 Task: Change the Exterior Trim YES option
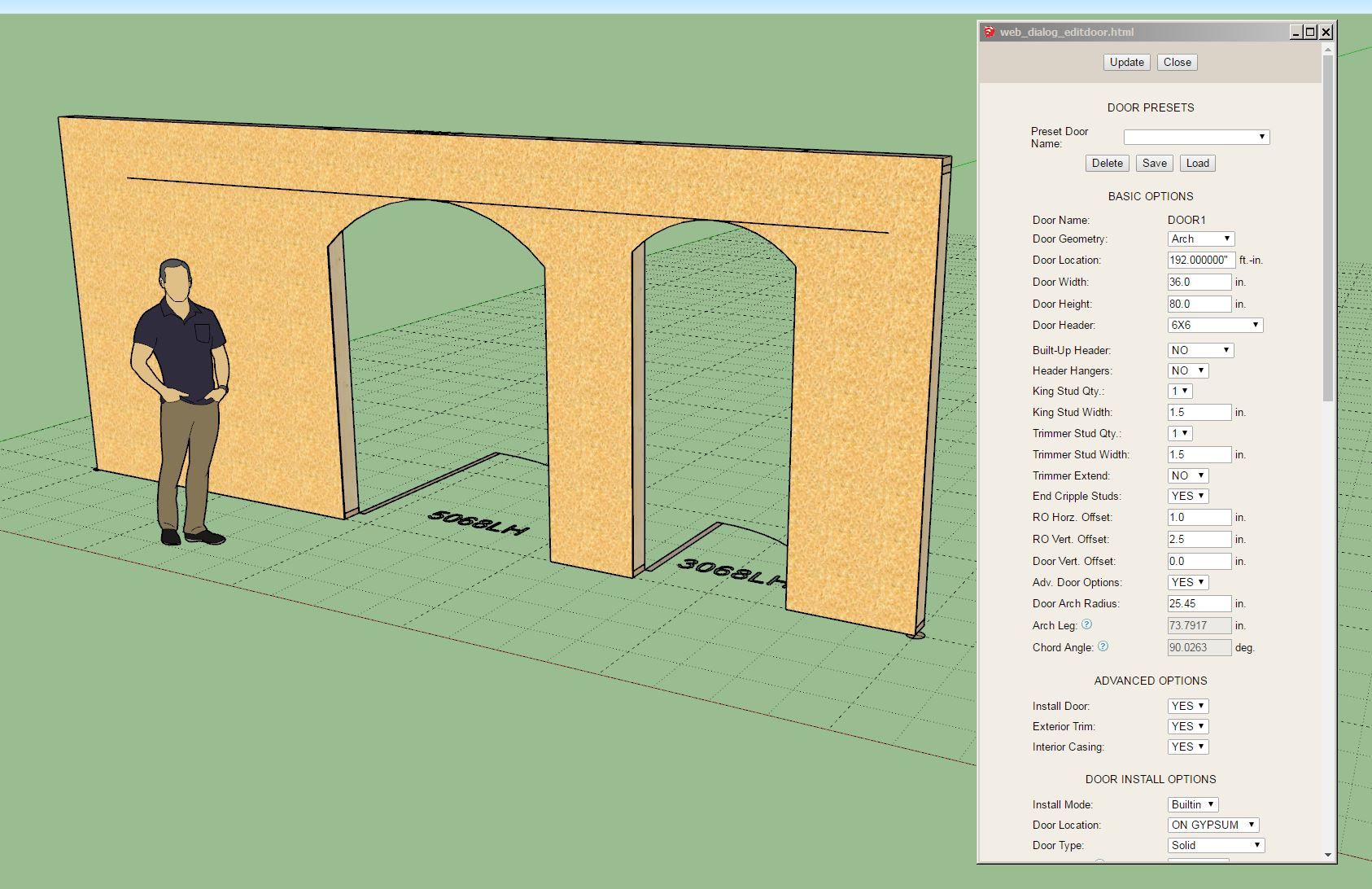pos(1188,726)
